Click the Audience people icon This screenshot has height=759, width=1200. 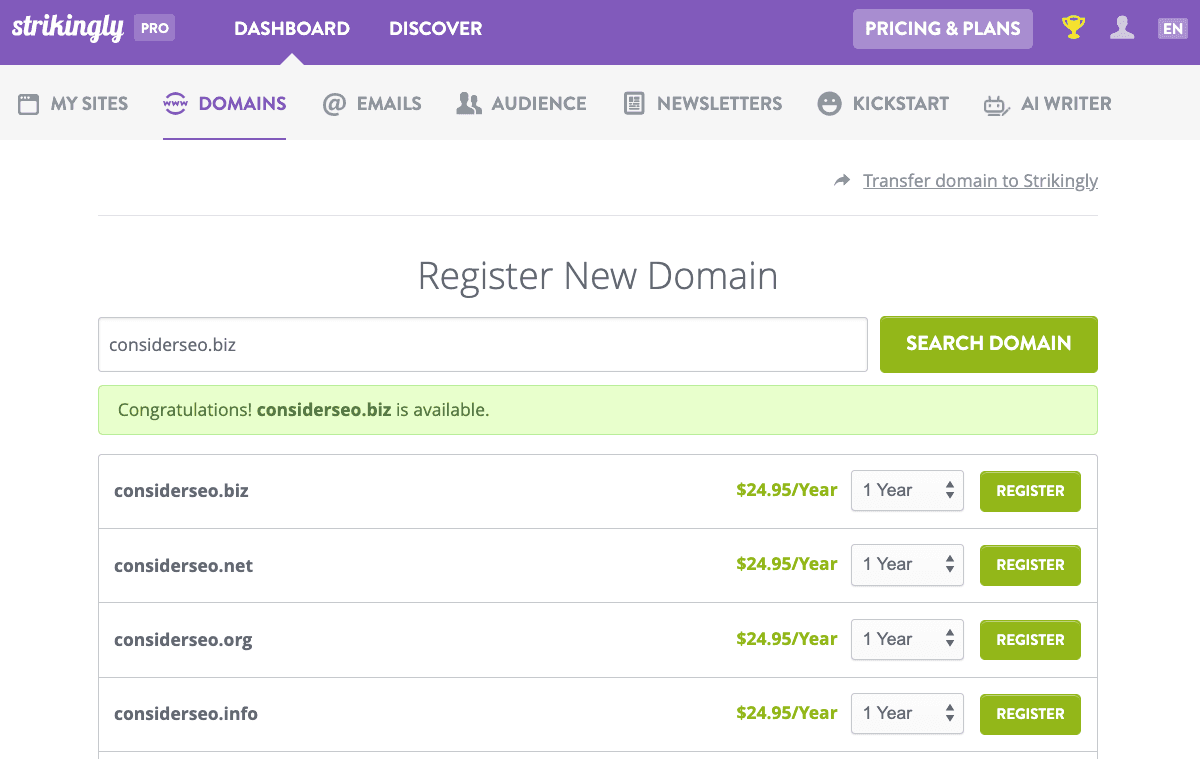[x=468, y=103]
